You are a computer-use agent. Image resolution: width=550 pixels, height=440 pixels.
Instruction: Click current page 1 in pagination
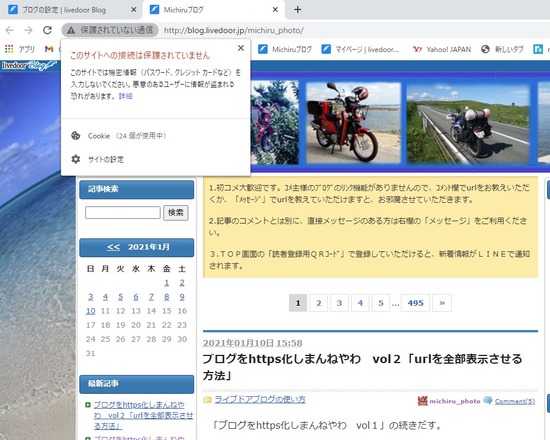[298, 303]
